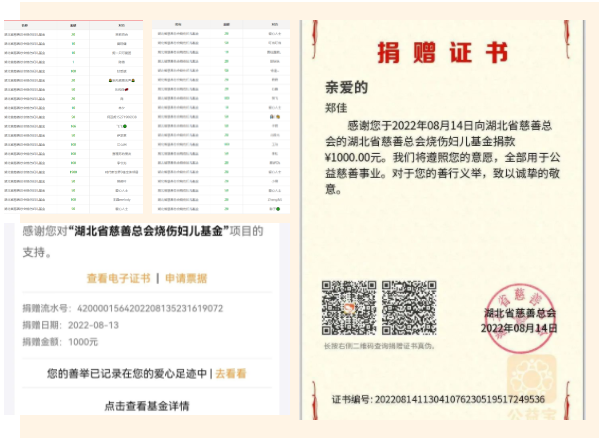Click the 亲爱的 greeting text

(x=346, y=87)
